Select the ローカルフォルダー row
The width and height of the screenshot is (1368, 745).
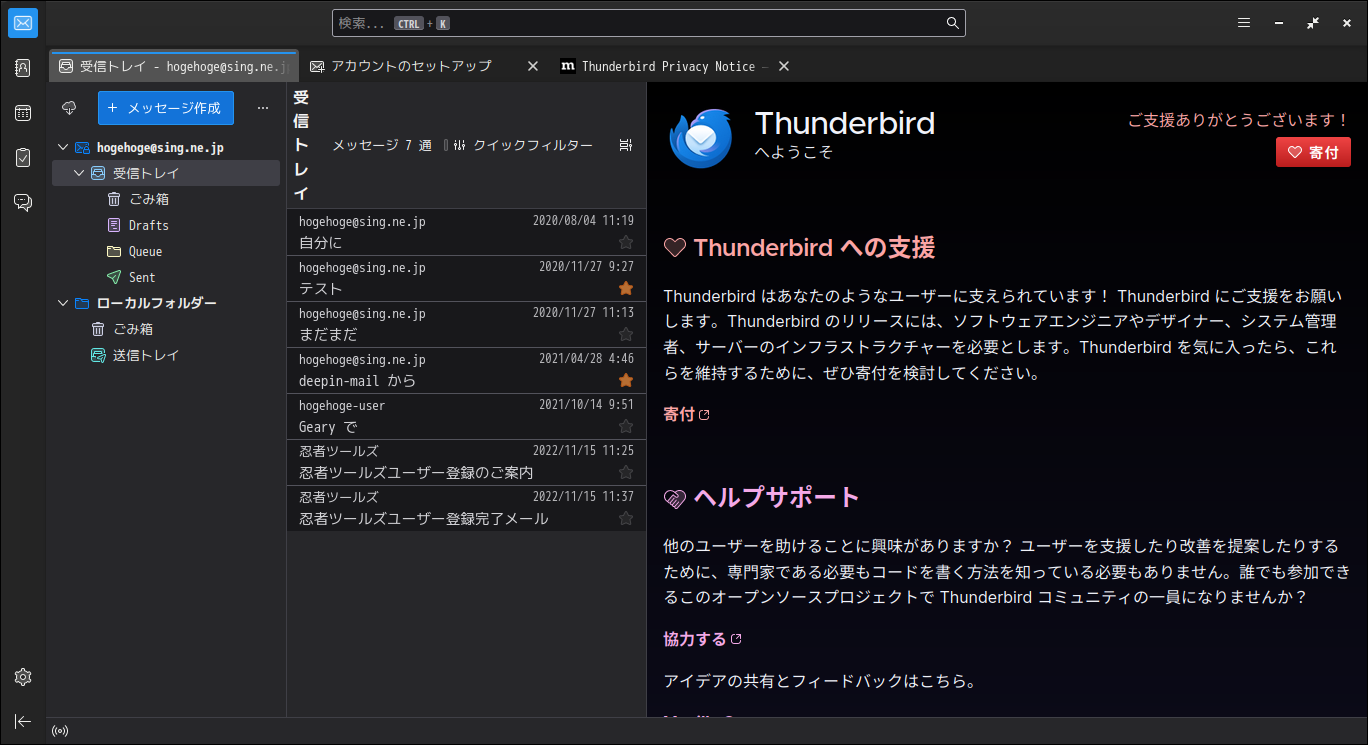[166, 303]
